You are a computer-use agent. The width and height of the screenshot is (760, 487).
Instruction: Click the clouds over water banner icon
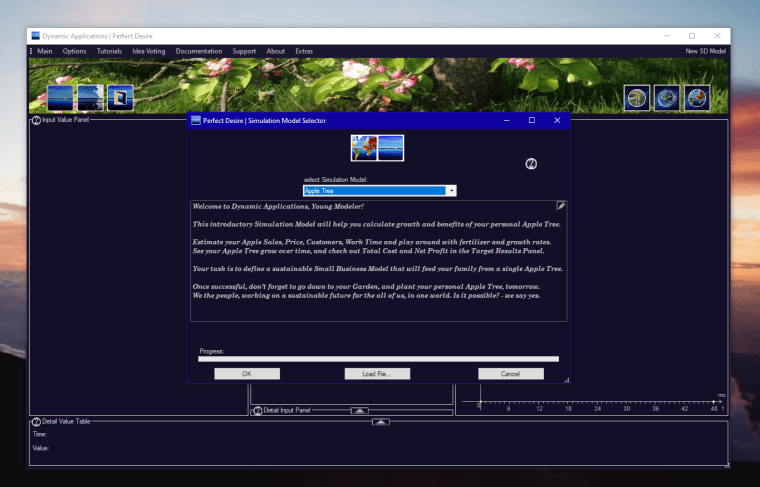click(91, 98)
